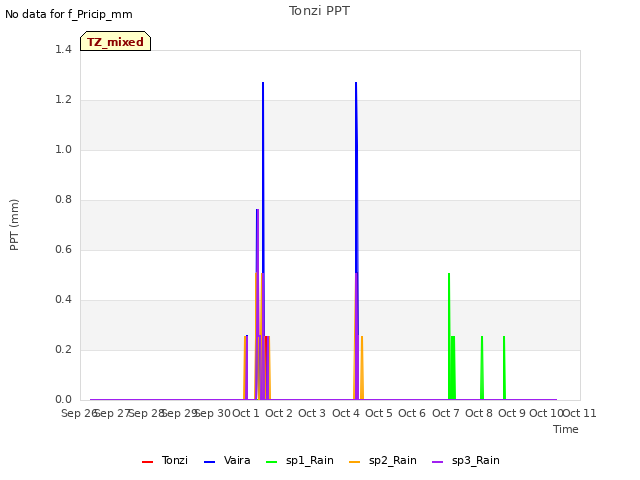
Task: Click the Oct 5 x-axis tick label
Action: (379, 413)
